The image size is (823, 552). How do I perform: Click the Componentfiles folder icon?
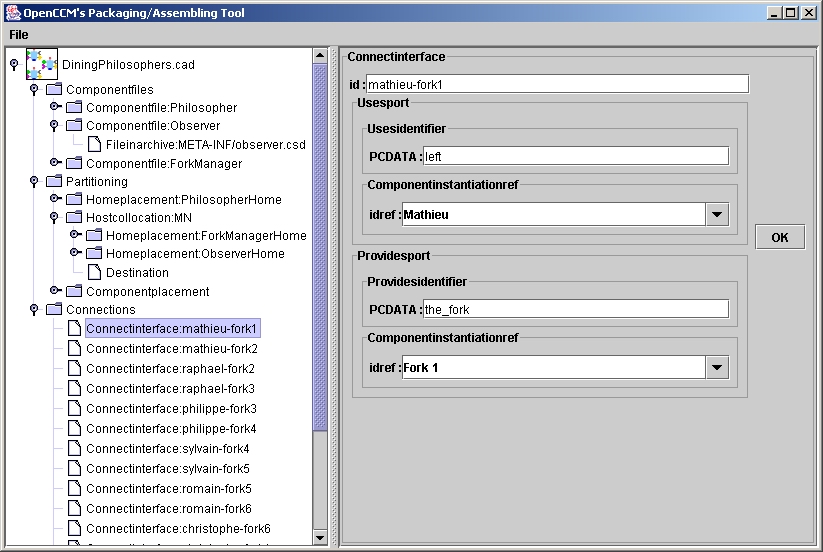point(54,90)
